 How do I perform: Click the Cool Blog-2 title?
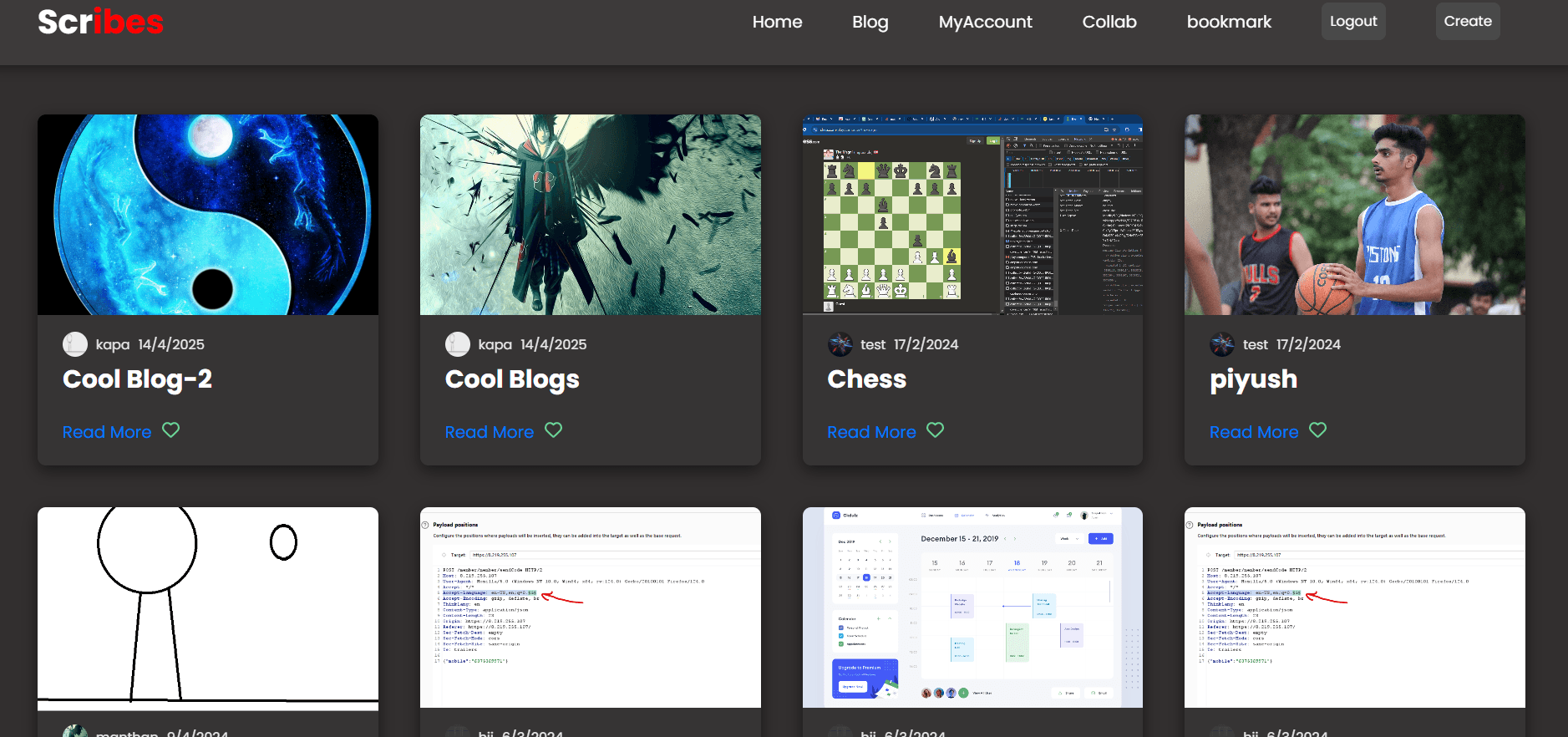tap(137, 379)
